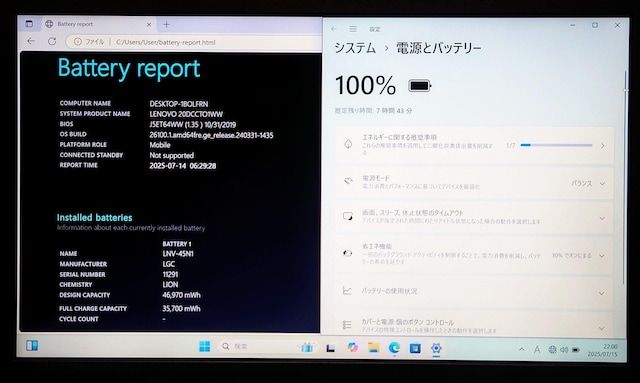Click the システム breadcrumb link
The image size is (640, 383).
coord(355,48)
